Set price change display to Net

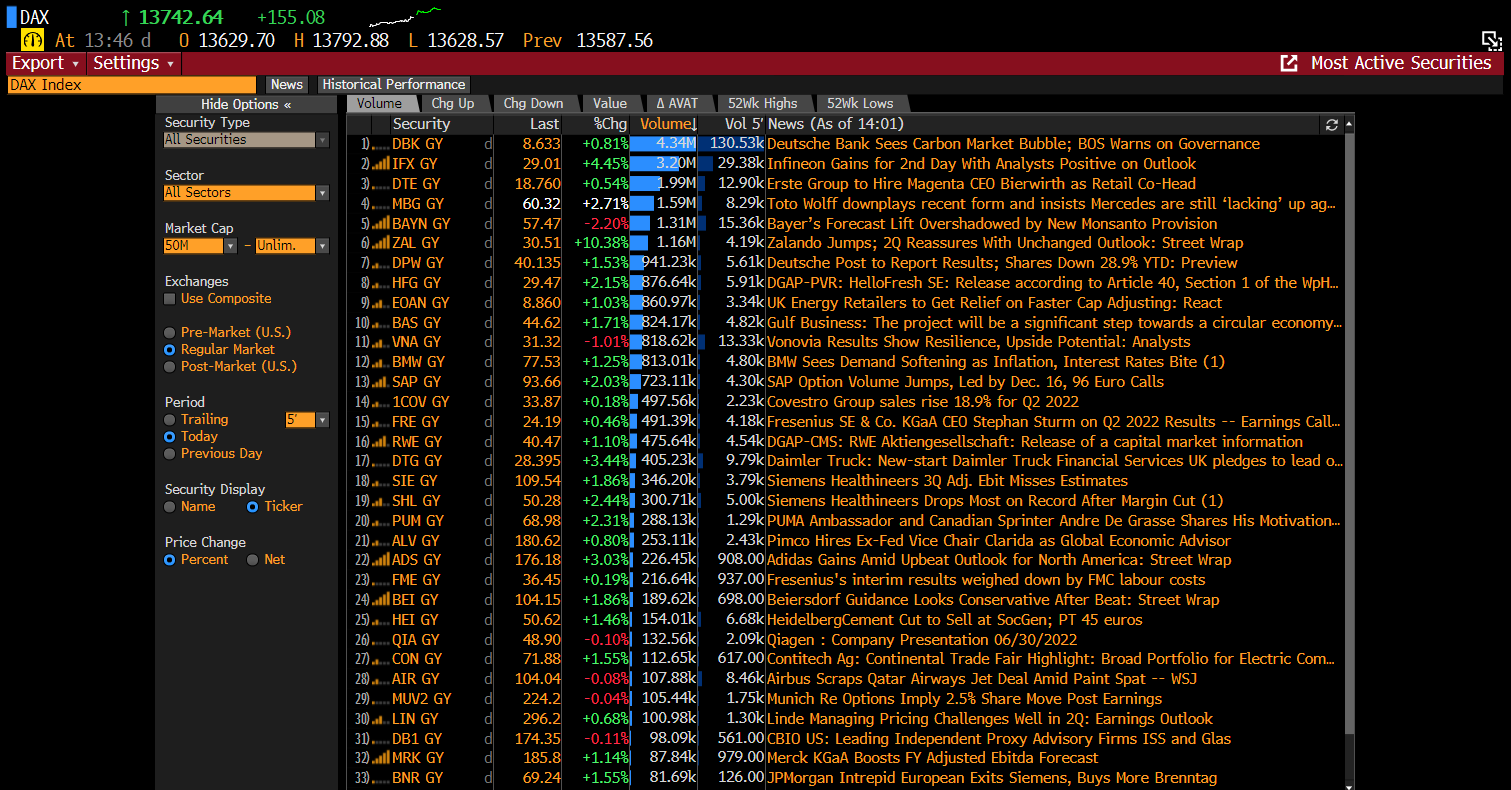pos(253,560)
